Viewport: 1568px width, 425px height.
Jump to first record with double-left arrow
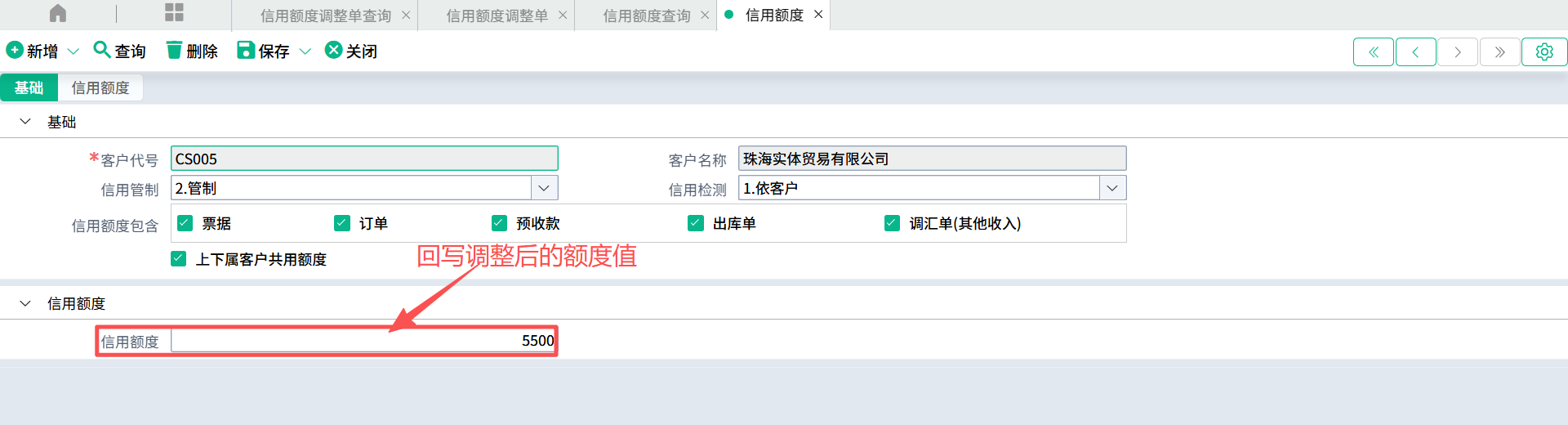(x=1374, y=51)
